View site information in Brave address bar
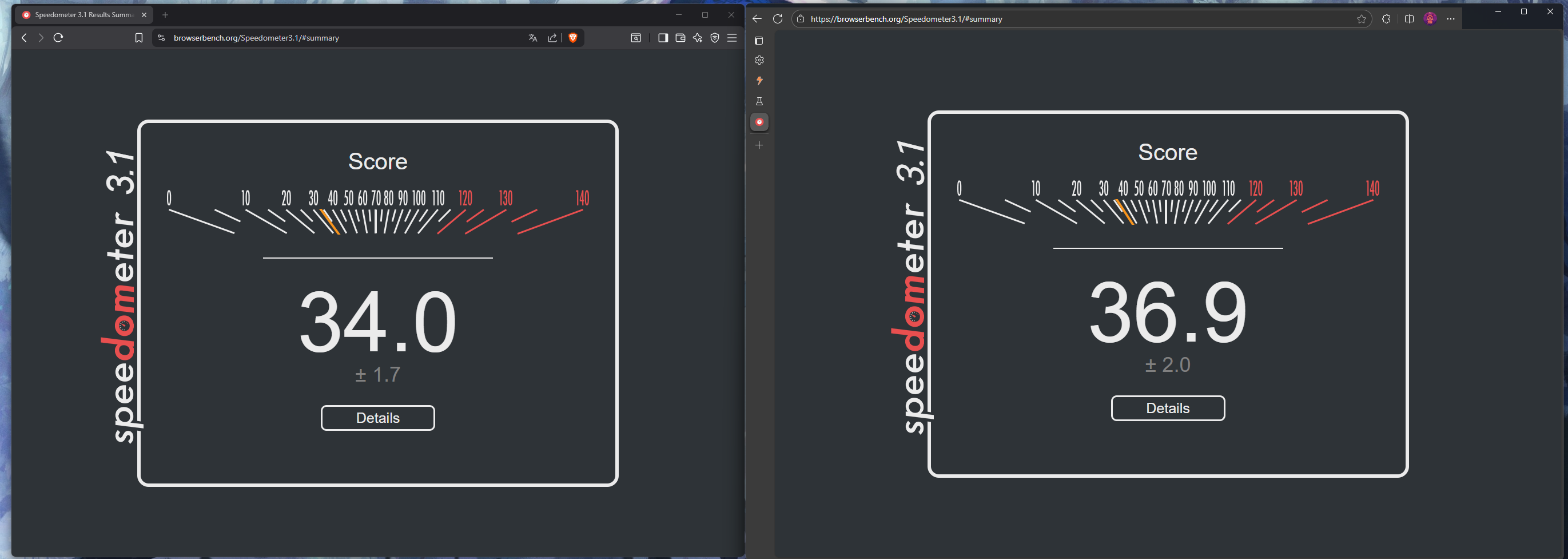Screen dimensions: 1568x559 (161, 38)
